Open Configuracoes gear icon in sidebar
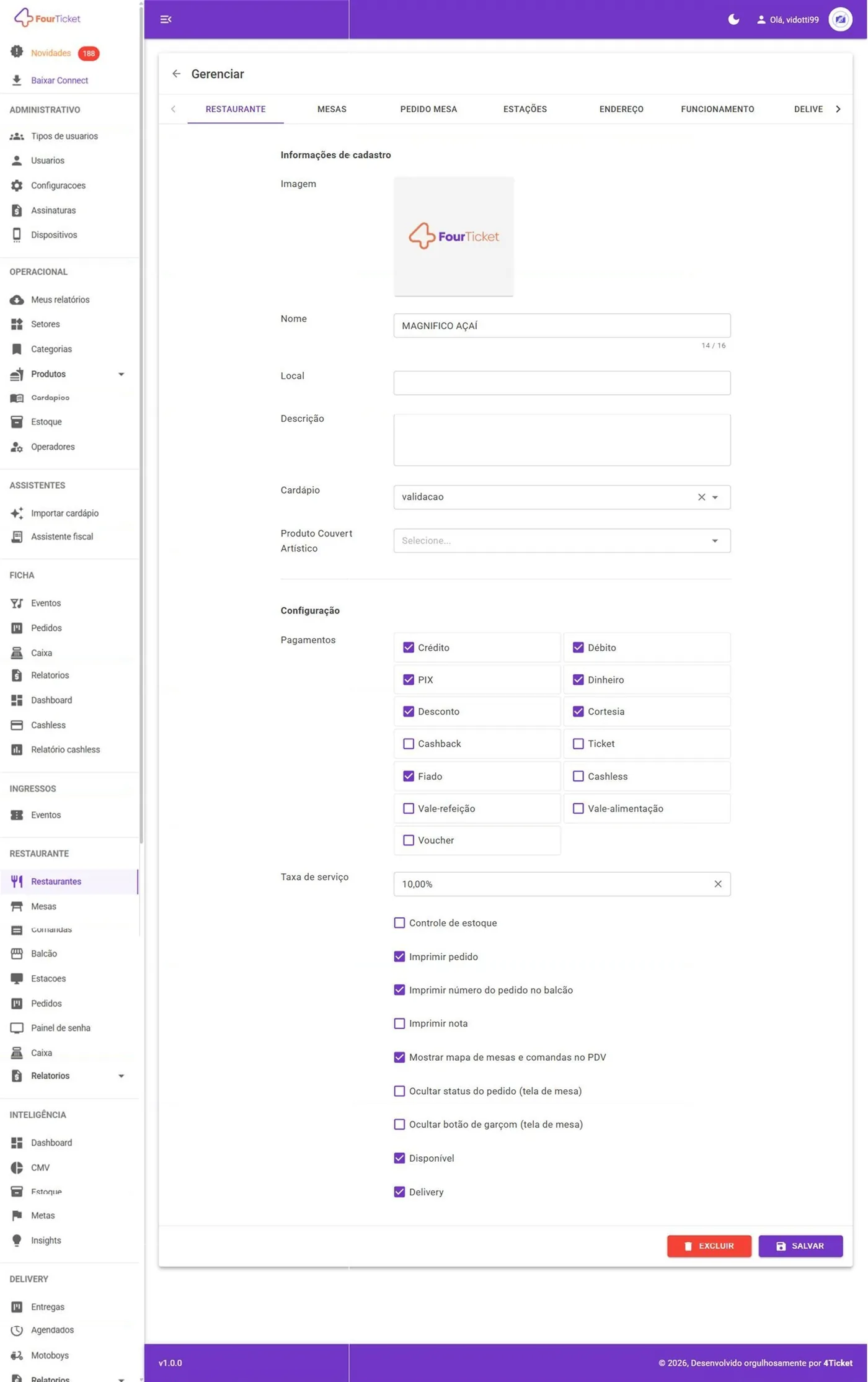The height and width of the screenshot is (1382, 868). point(17,185)
